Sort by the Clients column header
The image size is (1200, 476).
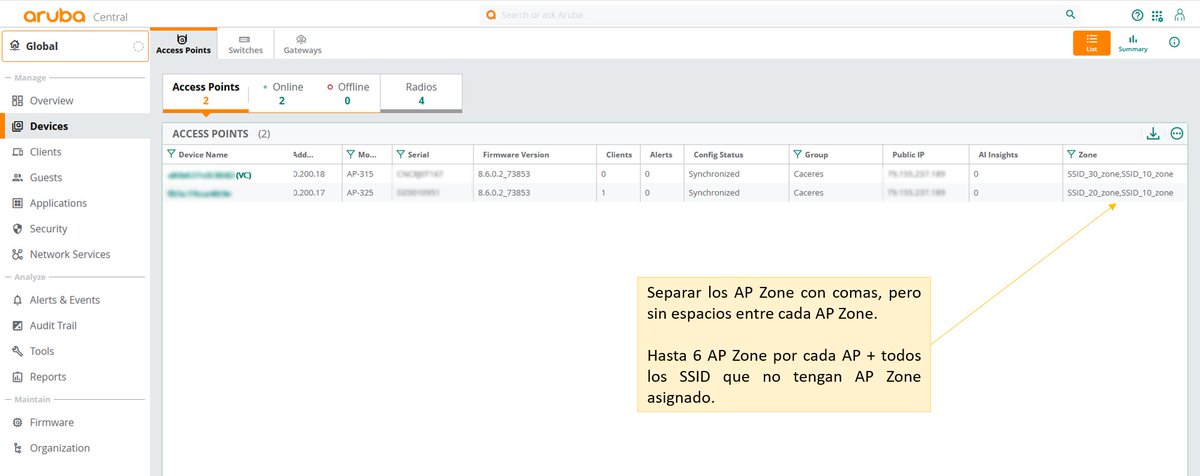pyautogui.click(x=618, y=155)
